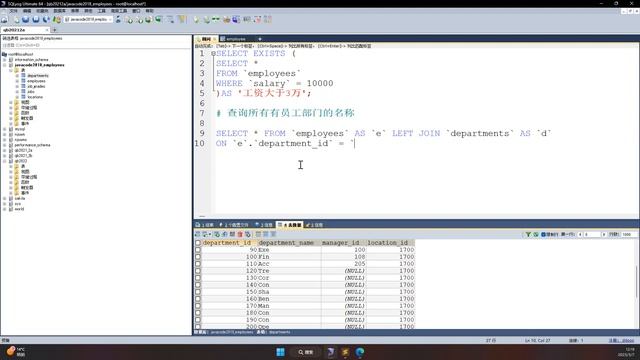
Task: Click the root@localhost server icon
Action: click(4, 54)
